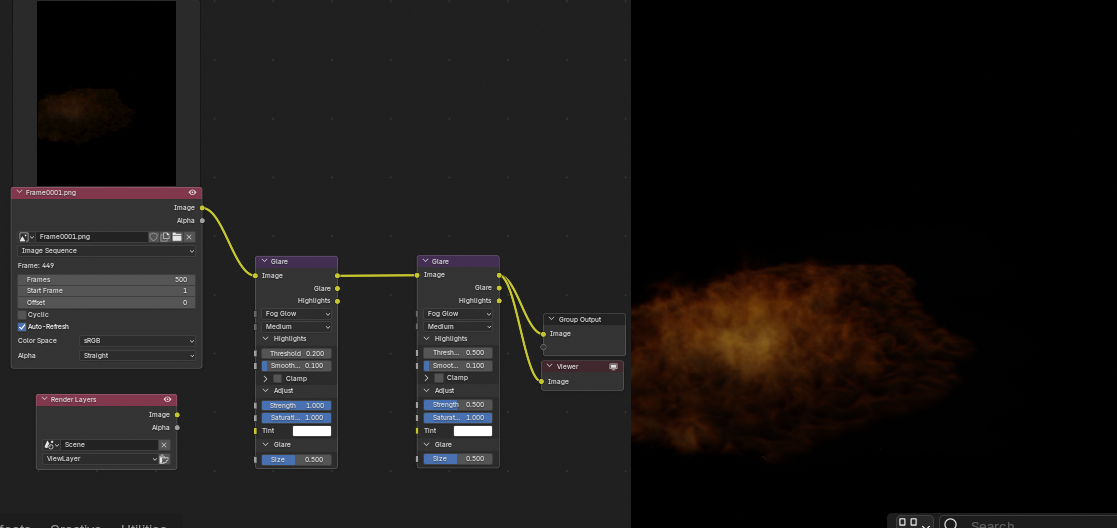1117x528 pixels.
Task: Click the scene browse icon in Render Layers
Action: 50,445
